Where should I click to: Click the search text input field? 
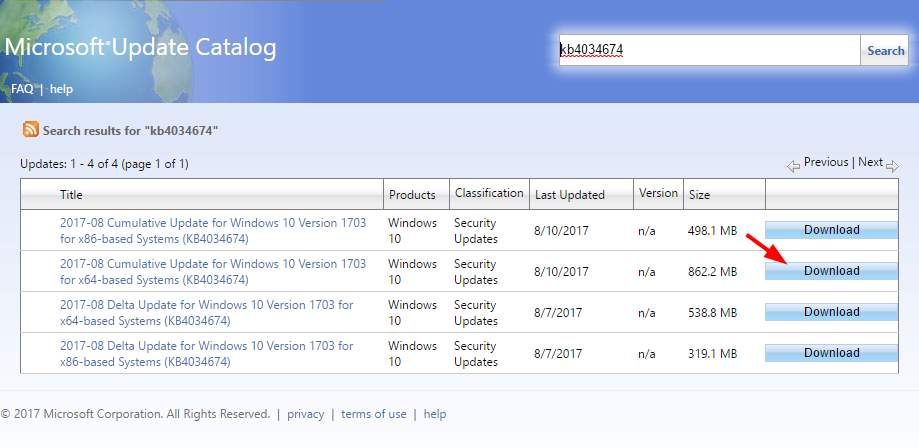click(708, 51)
